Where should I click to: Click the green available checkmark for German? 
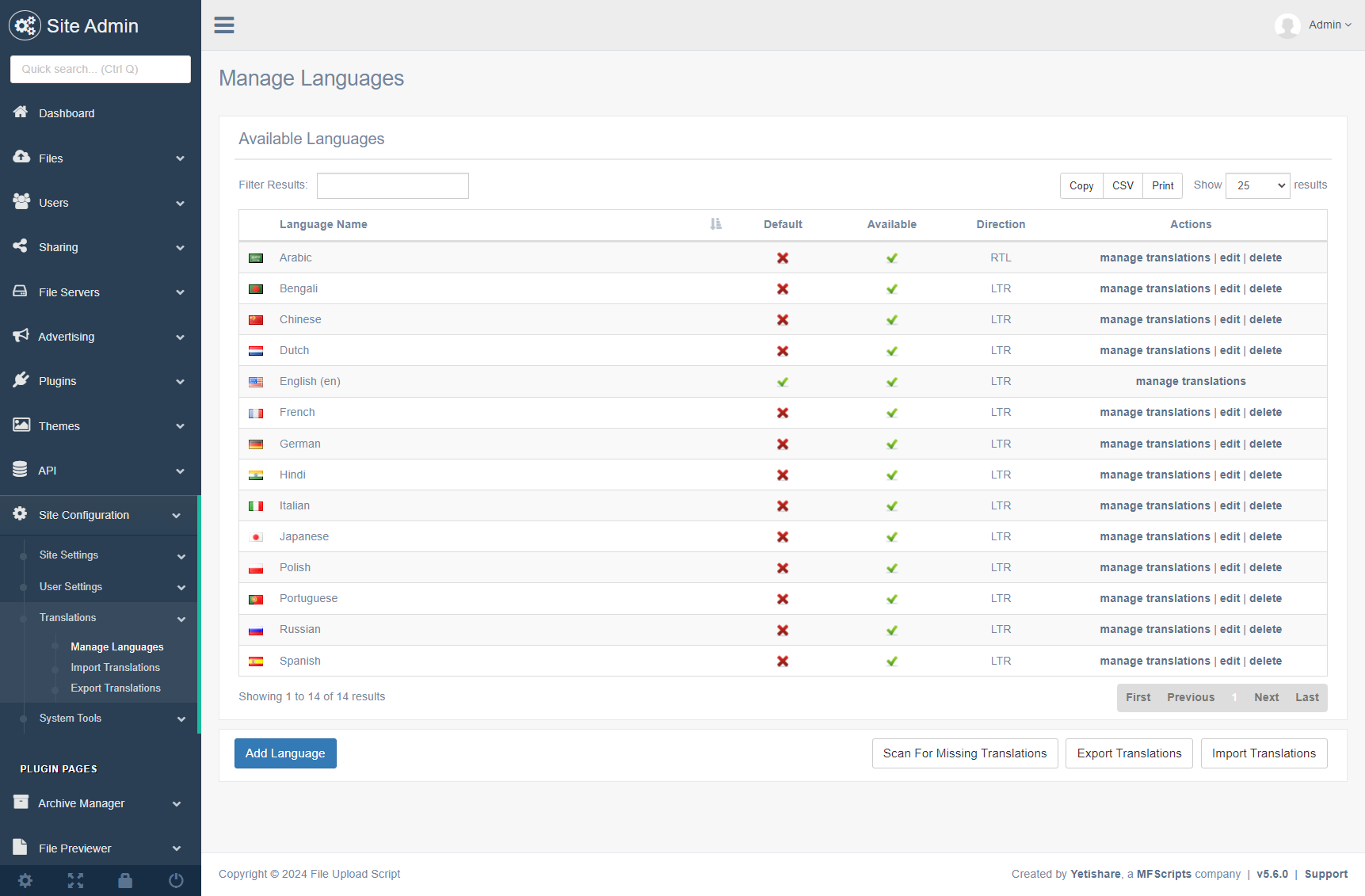pos(891,444)
